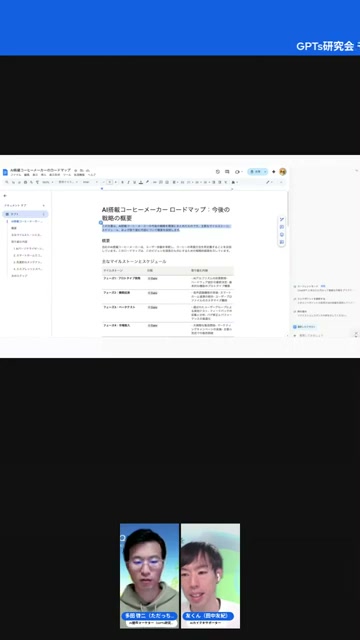Open the 表示 menu
Image resolution: width=360 pixels, height=640 pixels.
tap(35, 175)
